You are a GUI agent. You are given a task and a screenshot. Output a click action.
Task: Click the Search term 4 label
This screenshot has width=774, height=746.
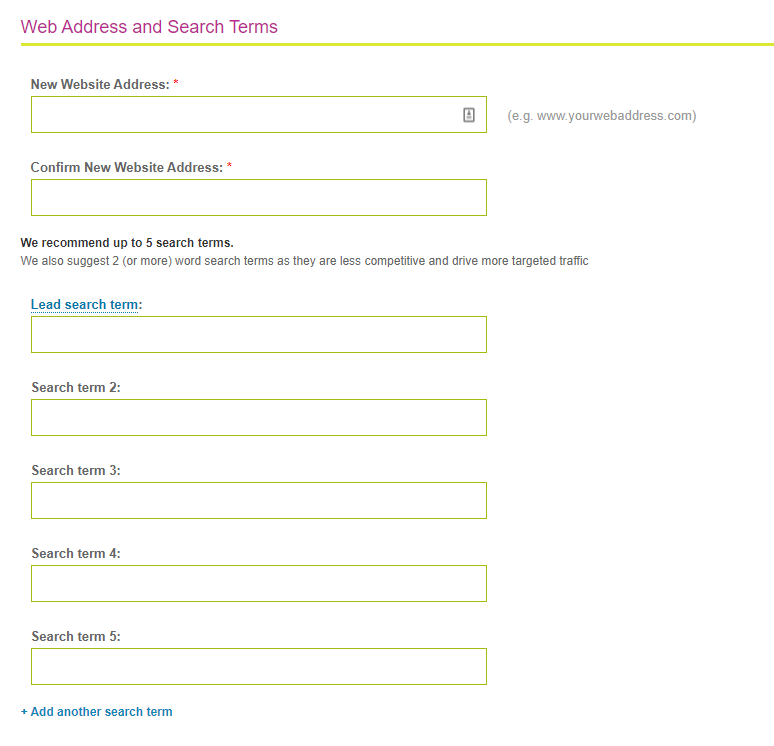[x=75, y=554]
